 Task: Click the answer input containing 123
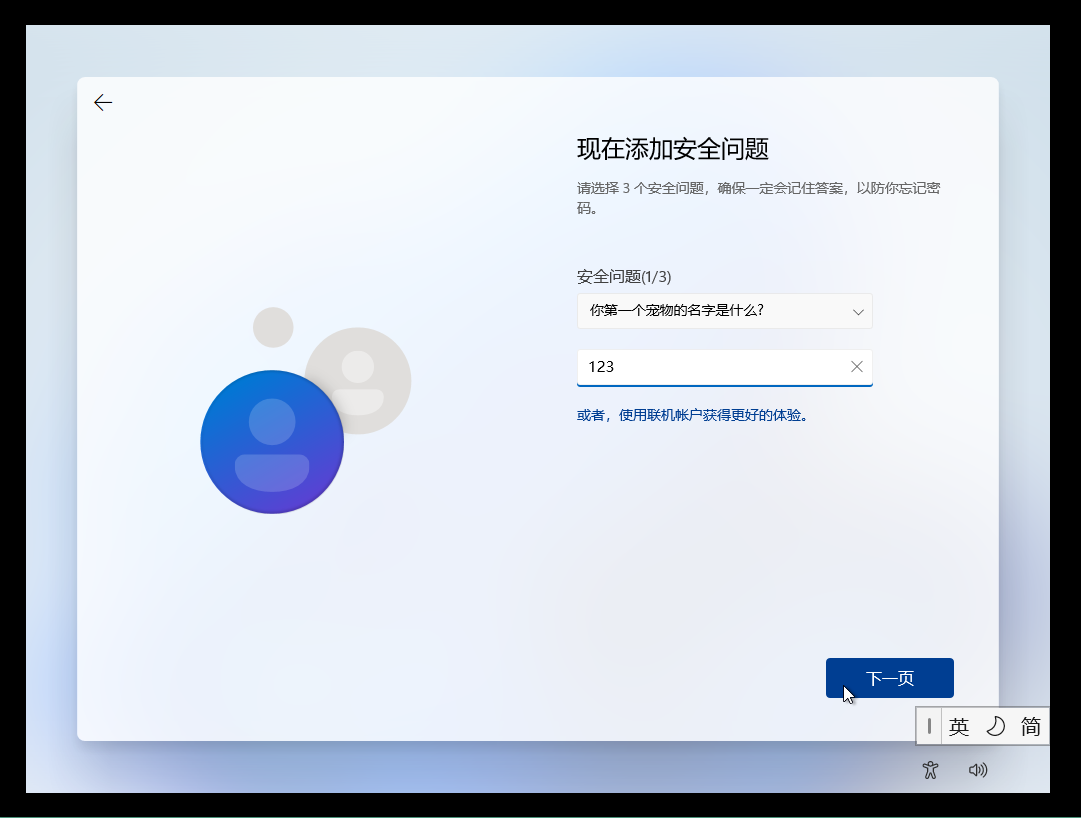725,367
